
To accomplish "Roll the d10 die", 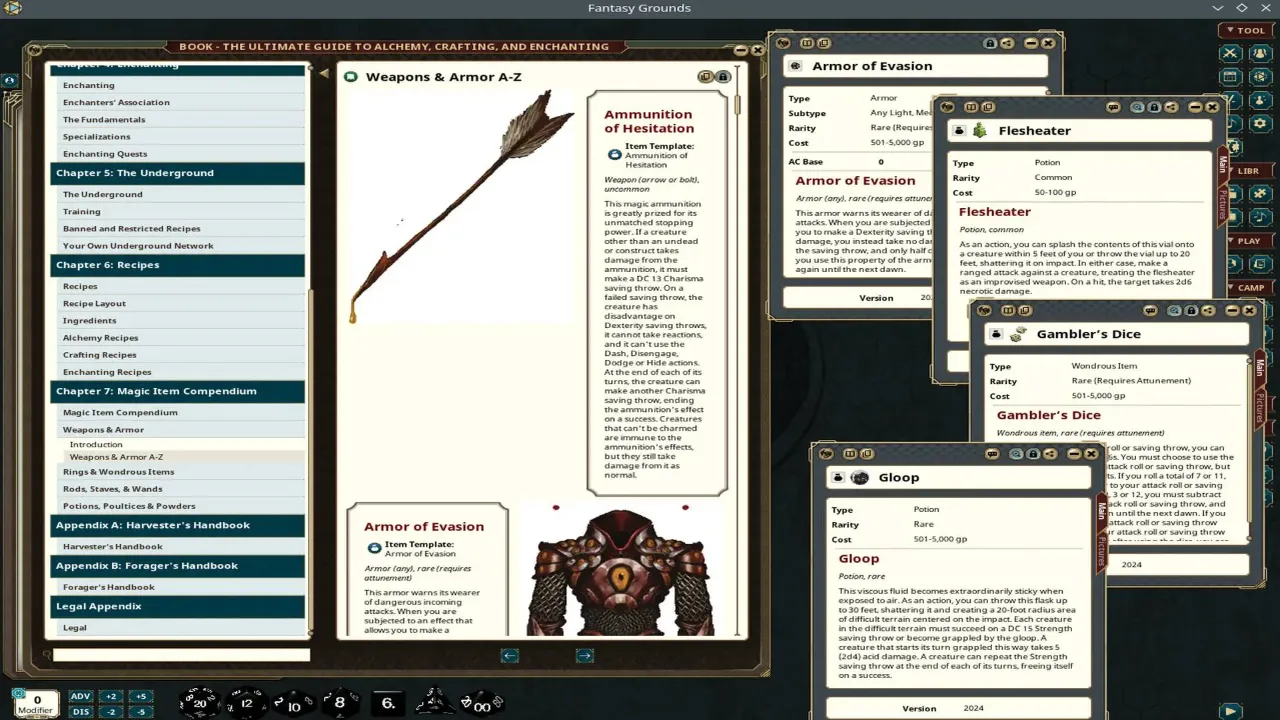I will click(x=294, y=704).
